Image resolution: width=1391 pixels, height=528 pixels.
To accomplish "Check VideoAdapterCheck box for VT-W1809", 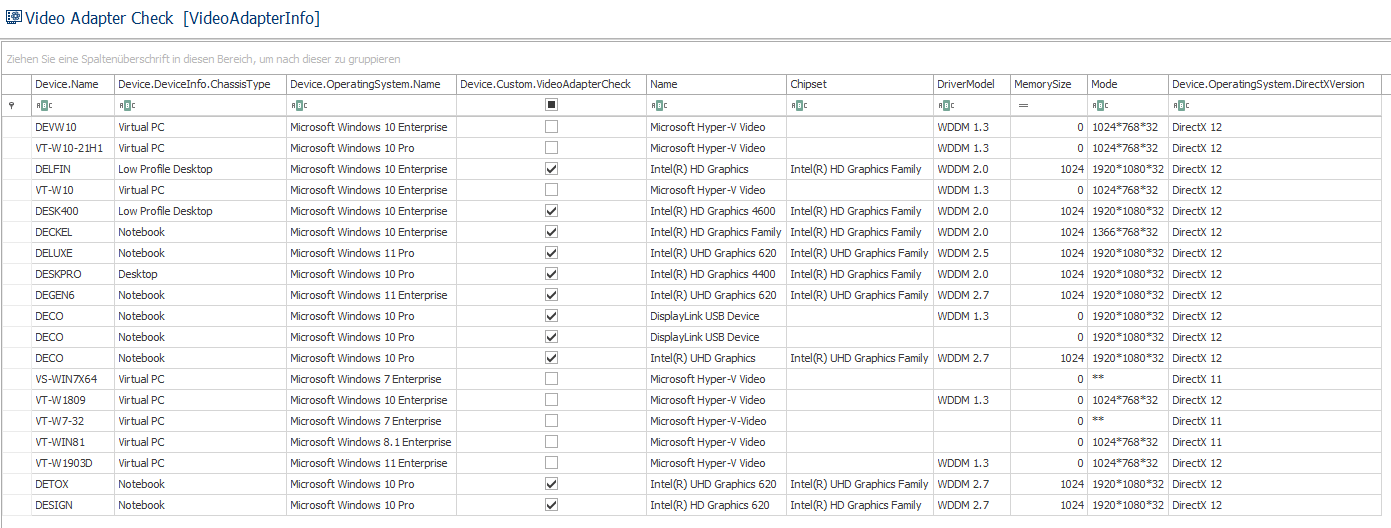I will pyautogui.click(x=551, y=400).
